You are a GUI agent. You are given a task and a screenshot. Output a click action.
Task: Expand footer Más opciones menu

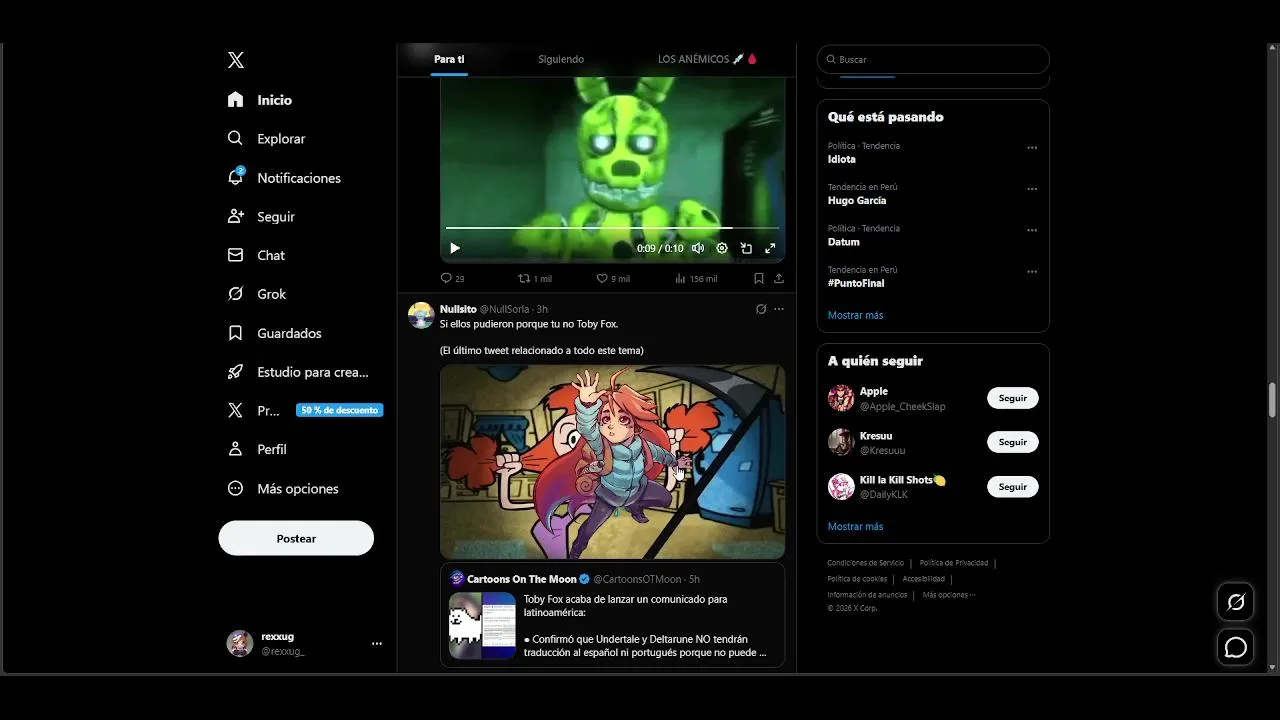(x=948, y=595)
